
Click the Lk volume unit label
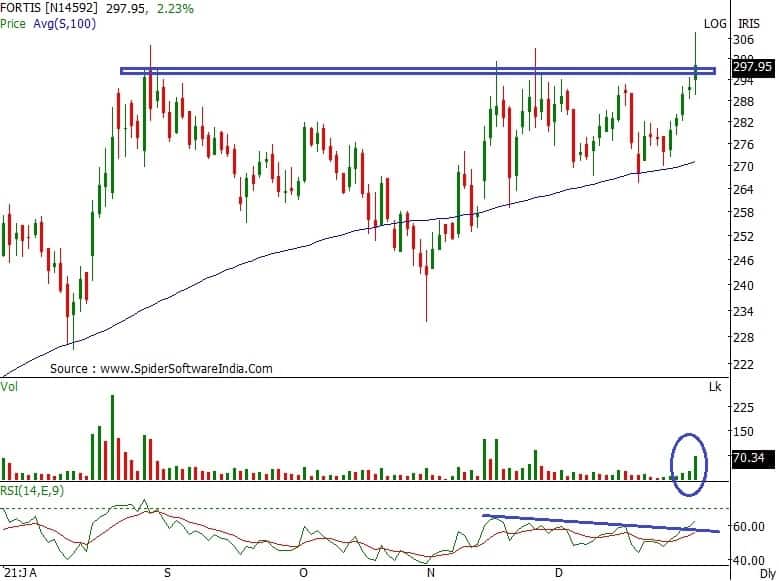click(714, 386)
